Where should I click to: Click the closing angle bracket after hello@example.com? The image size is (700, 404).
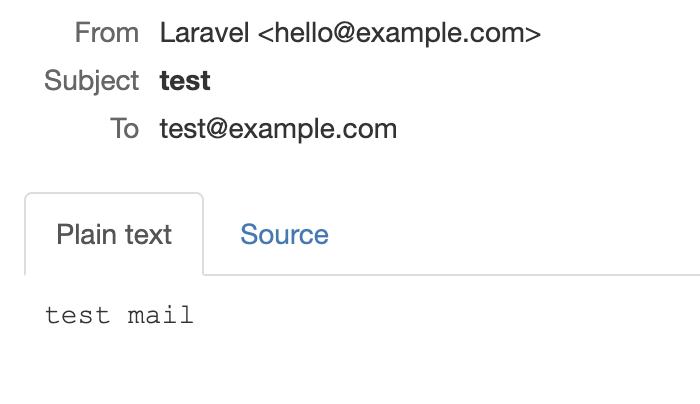coord(534,34)
